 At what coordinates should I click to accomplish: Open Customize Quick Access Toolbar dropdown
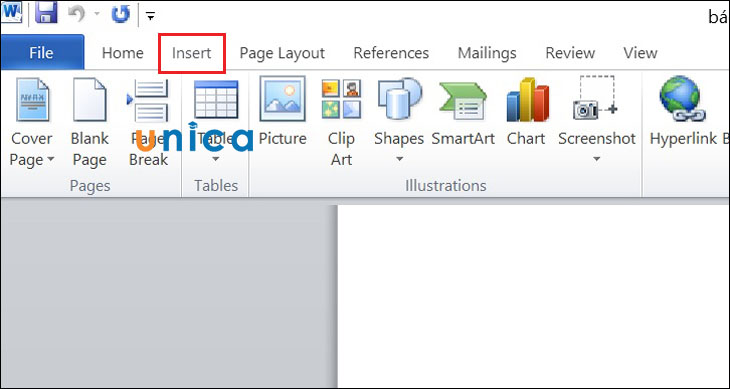click(150, 16)
